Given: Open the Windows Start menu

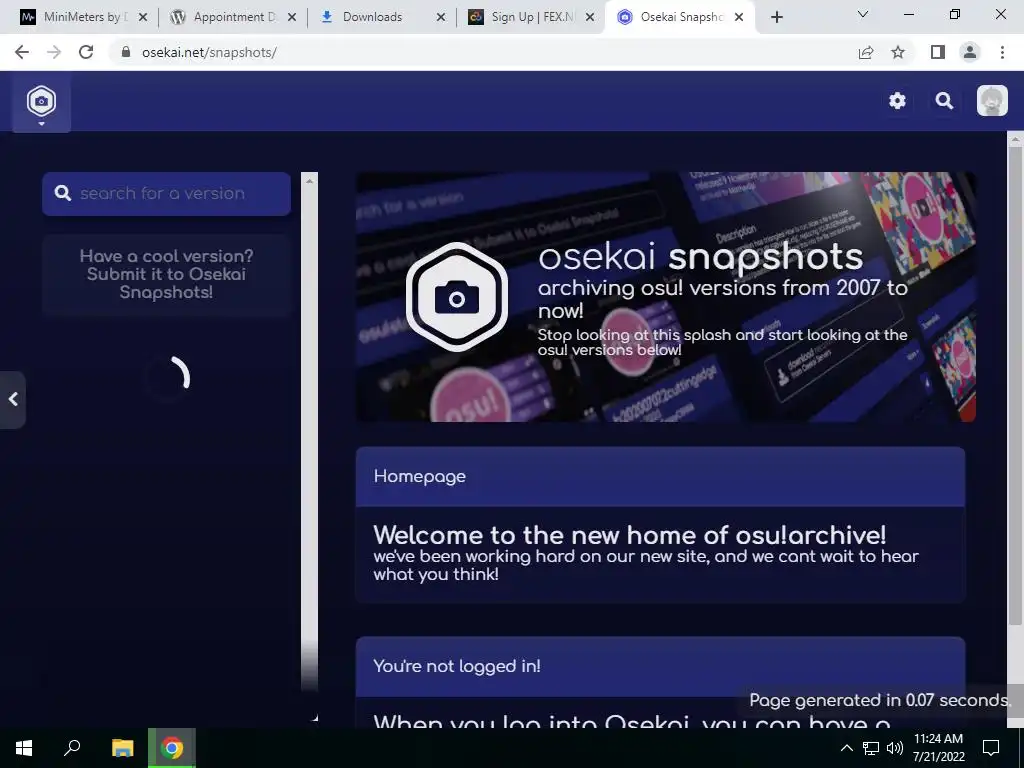Looking at the screenshot, I should coord(24,748).
